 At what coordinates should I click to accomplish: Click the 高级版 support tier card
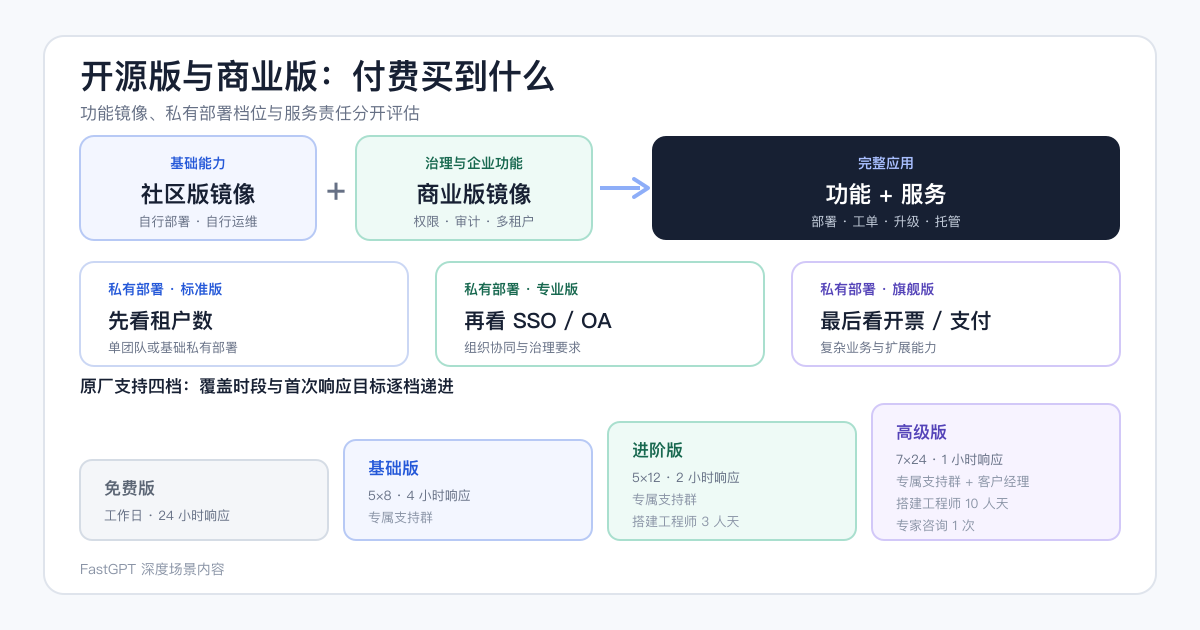pyautogui.click(x=996, y=472)
